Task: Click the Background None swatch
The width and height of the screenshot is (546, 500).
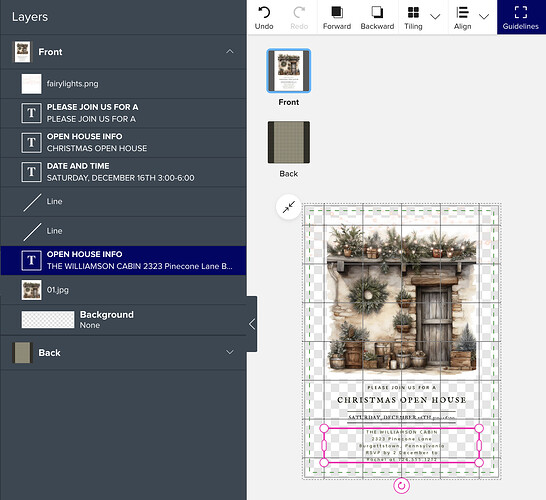Action: click(48, 320)
